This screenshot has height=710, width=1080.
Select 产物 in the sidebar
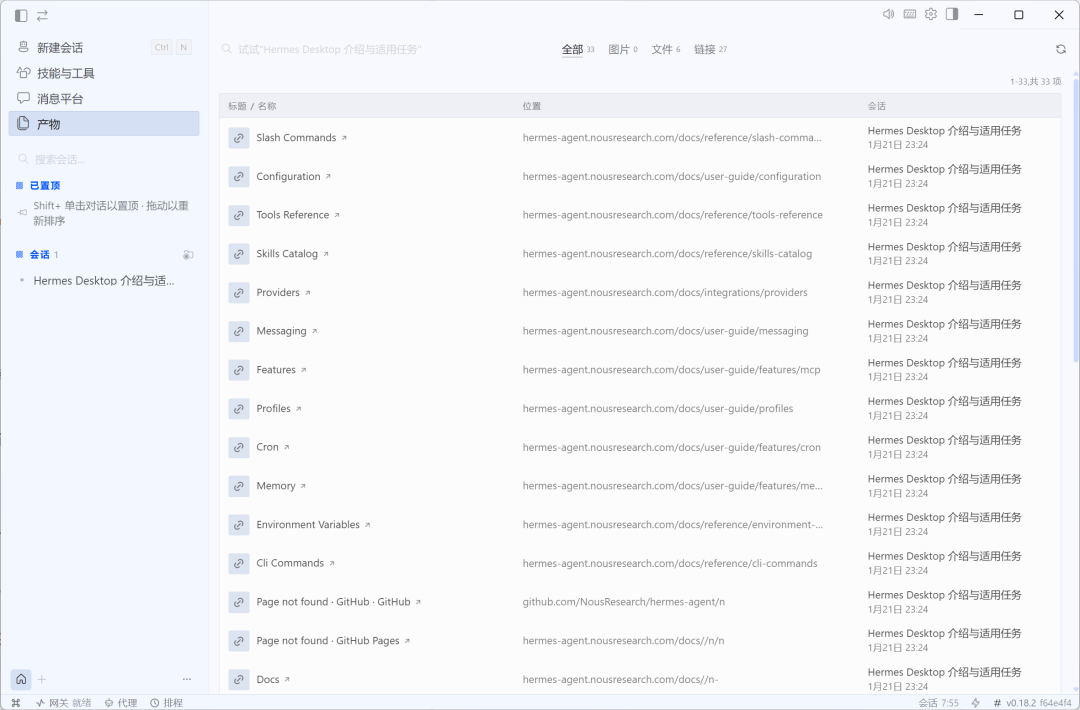pyautogui.click(x=104, y=124)
